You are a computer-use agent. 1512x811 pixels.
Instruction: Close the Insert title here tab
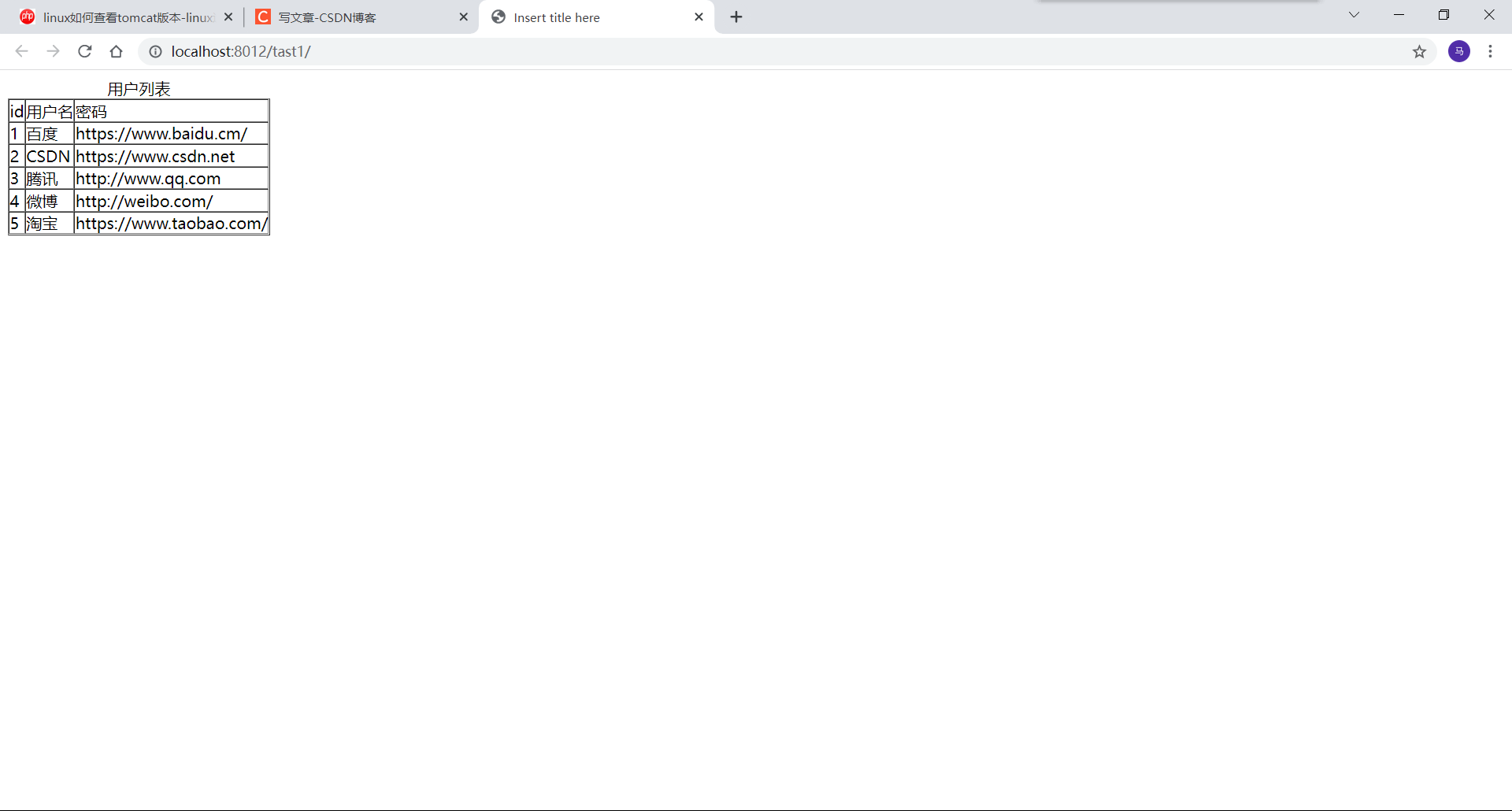(x=699, y=16)
